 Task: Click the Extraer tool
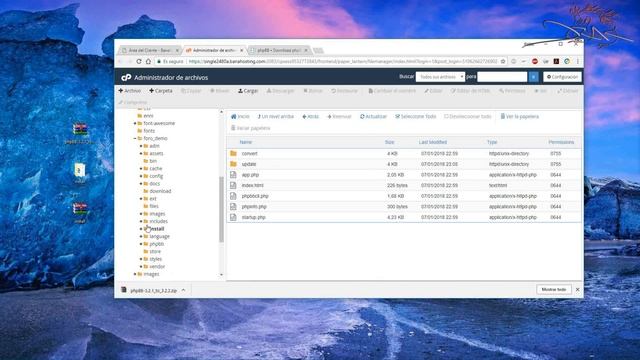click(x=567, y=91)
